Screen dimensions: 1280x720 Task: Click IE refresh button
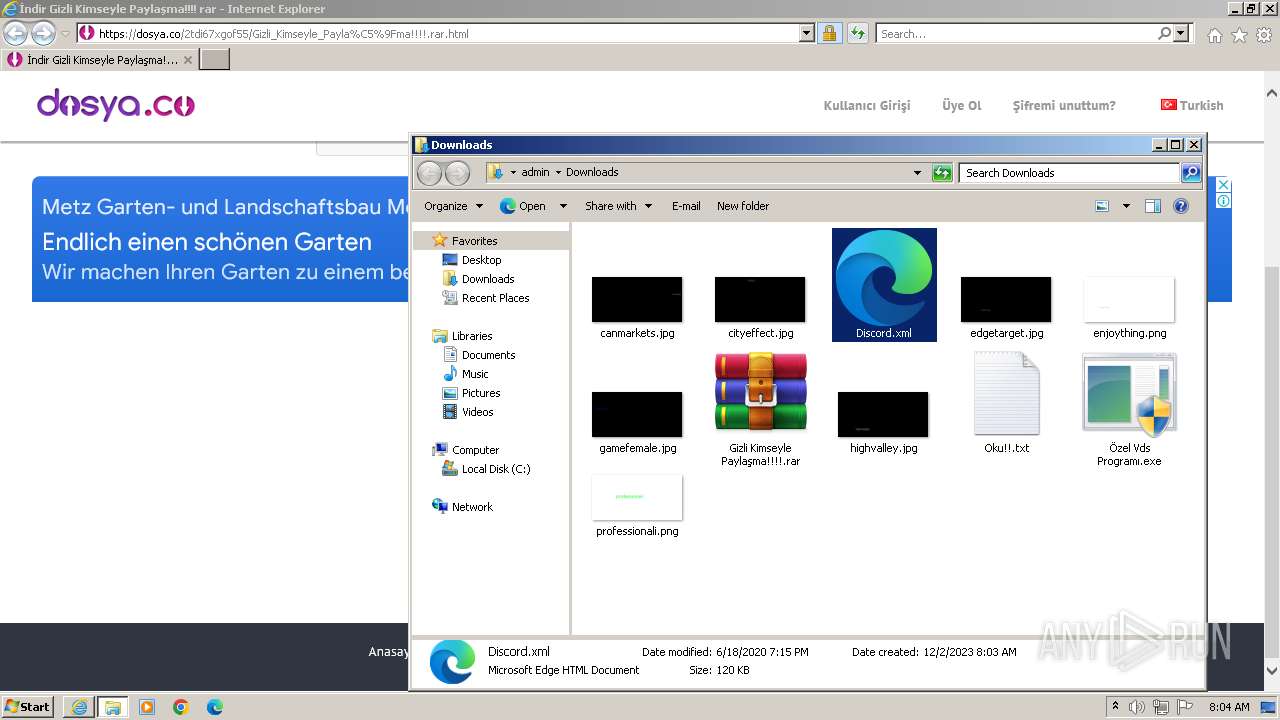[x=857, y=33]
